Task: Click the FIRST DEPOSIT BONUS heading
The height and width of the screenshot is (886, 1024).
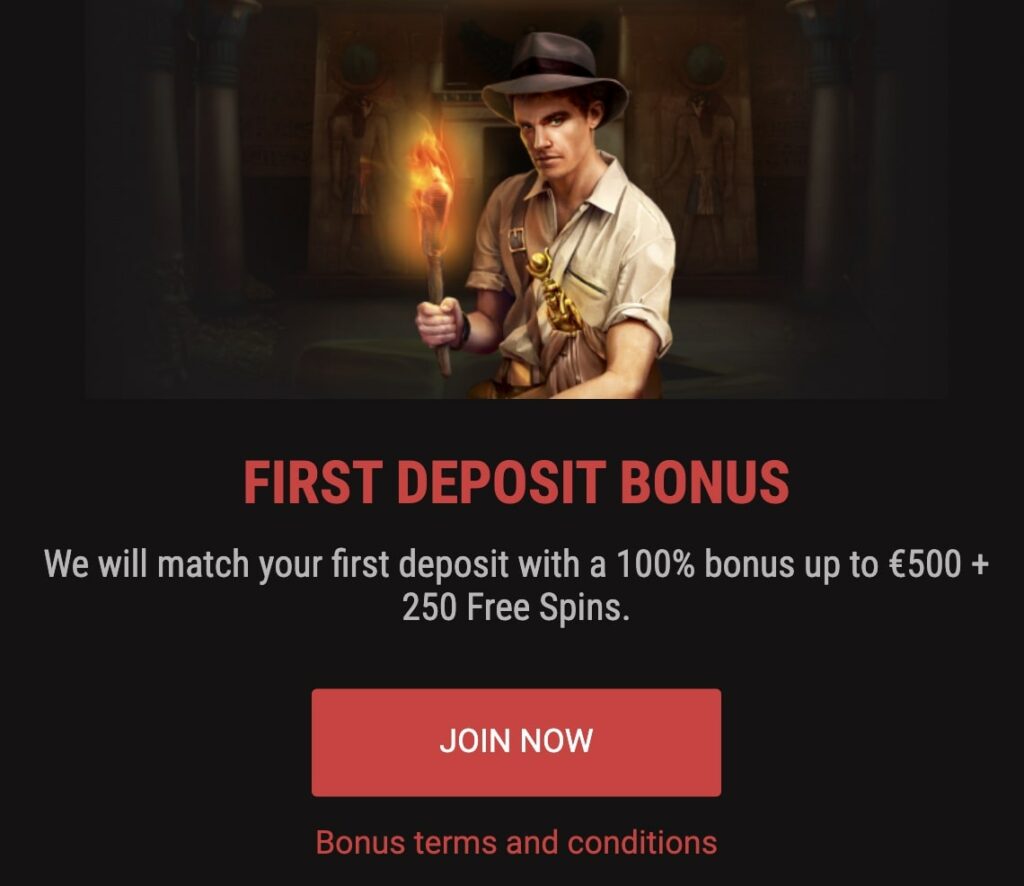Action: point(516,483)
